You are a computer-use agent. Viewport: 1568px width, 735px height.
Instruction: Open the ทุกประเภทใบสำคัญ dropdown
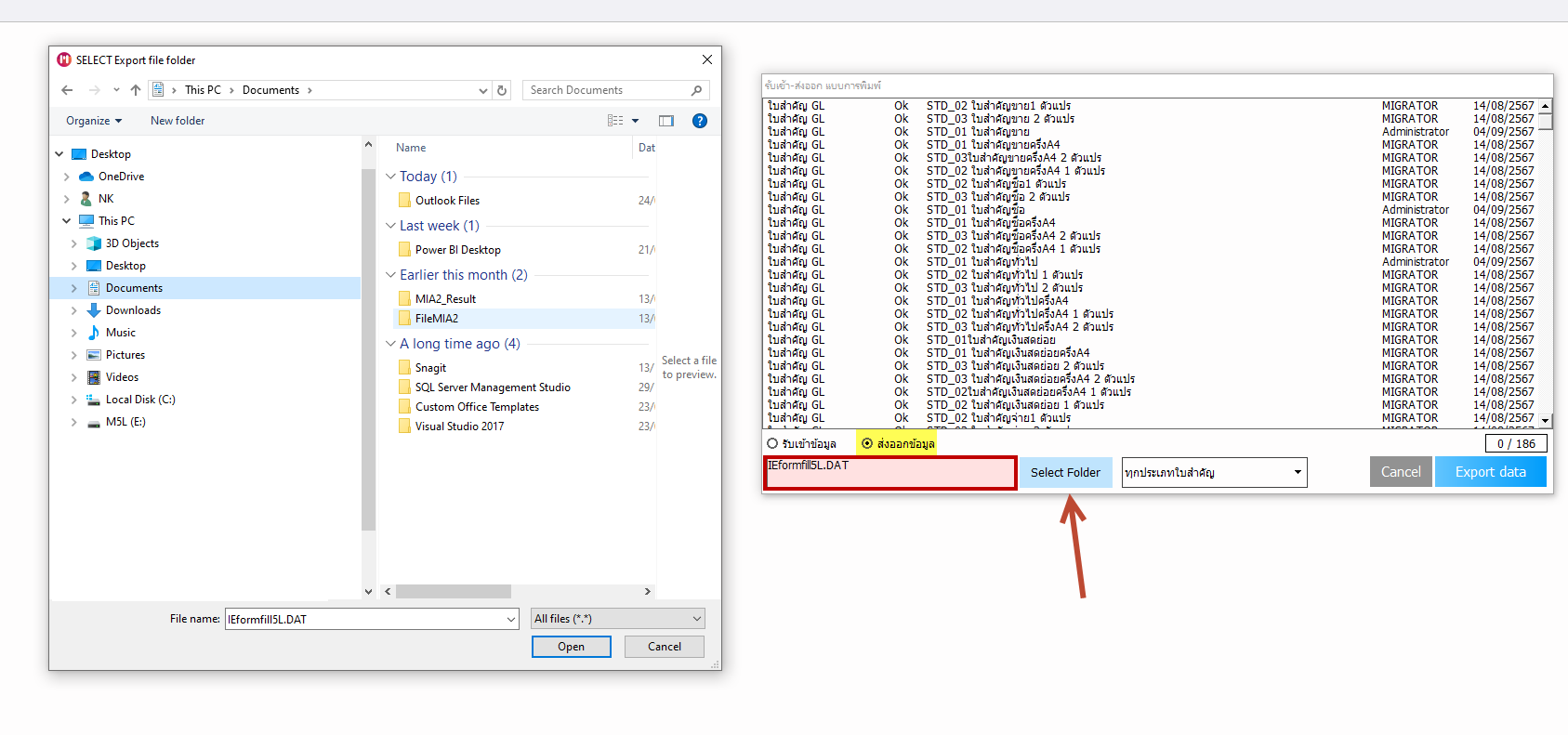point(1213,473)
